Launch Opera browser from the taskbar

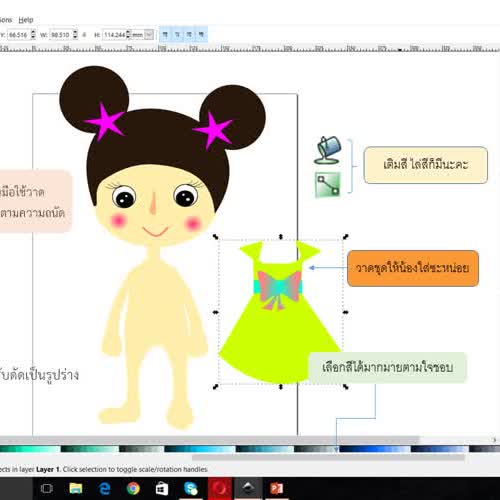pyautogui.click(x=220, y=489)
